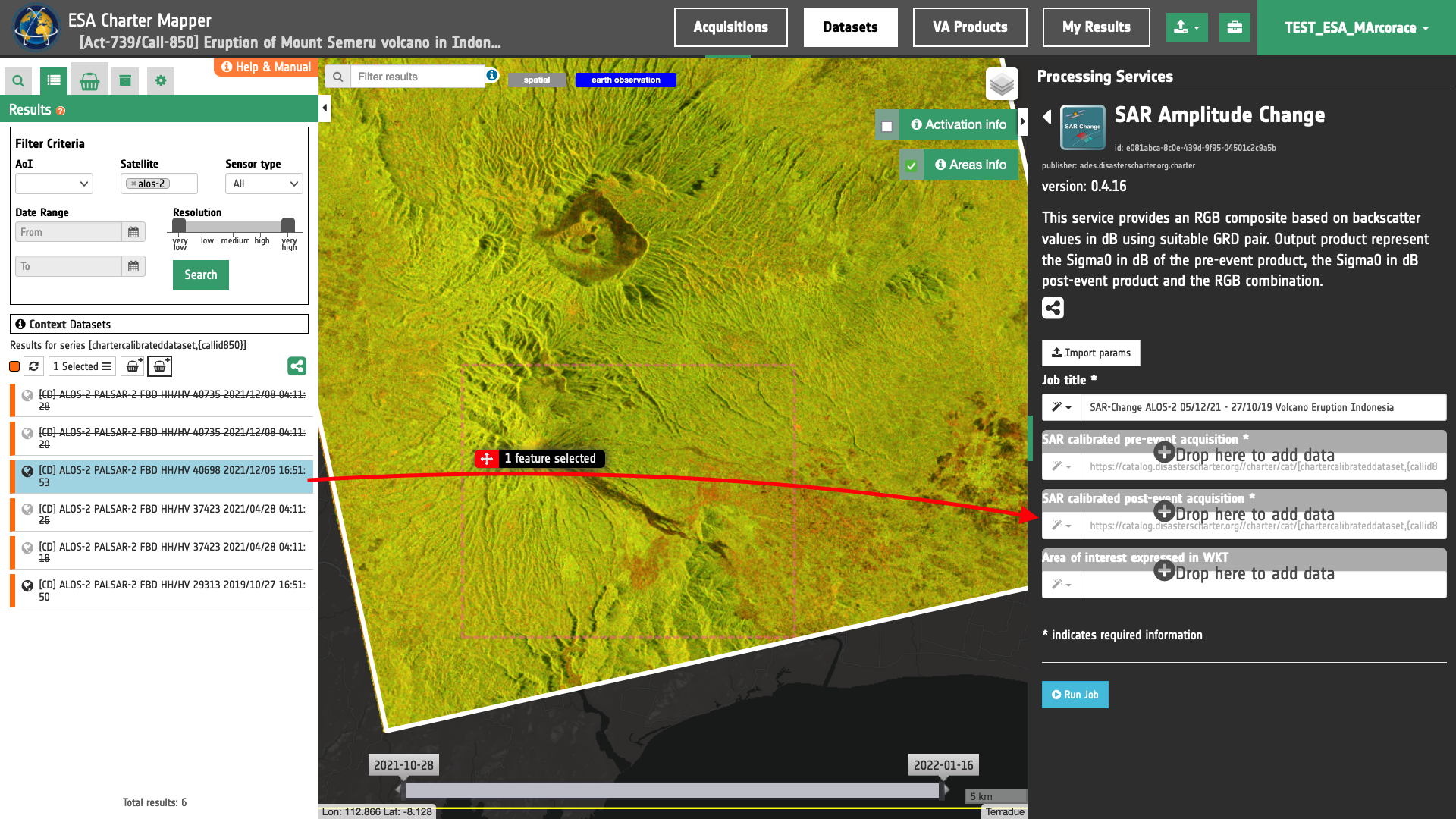Viewport: 1456px width, 819px height.
Task: Open the archive box tab icon
Action: pyautogui.click(x=125, y=80)
